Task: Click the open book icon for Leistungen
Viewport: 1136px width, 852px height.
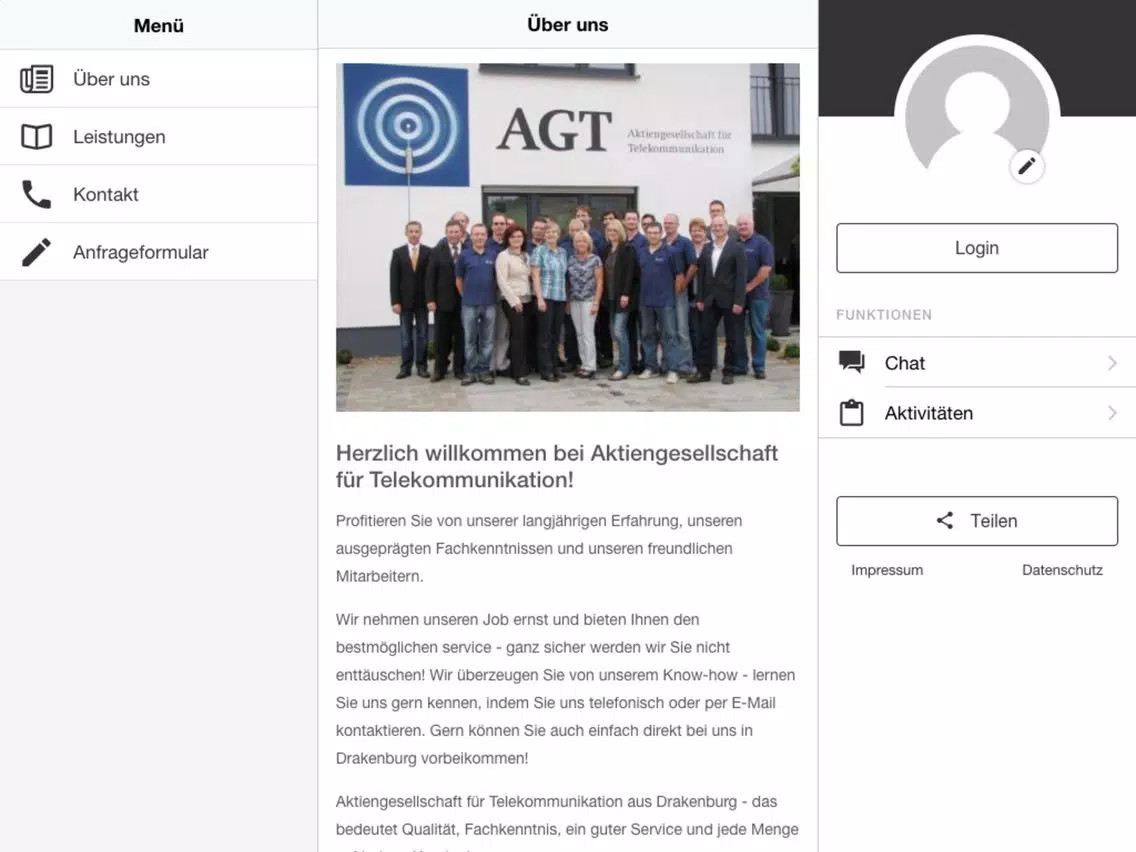Action: 36,137
